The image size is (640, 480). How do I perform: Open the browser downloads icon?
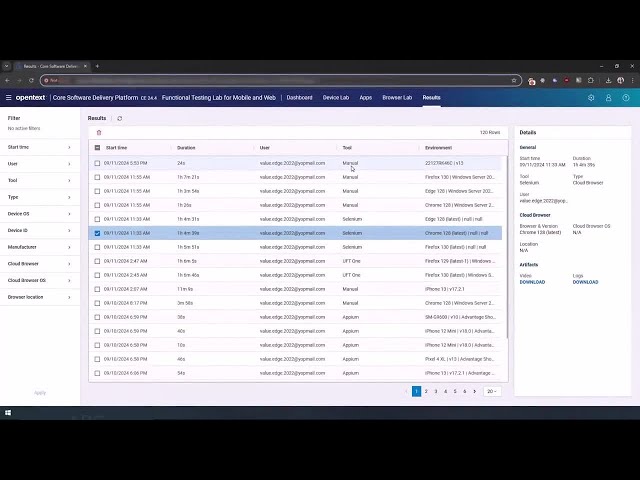[x=608, y=80]
